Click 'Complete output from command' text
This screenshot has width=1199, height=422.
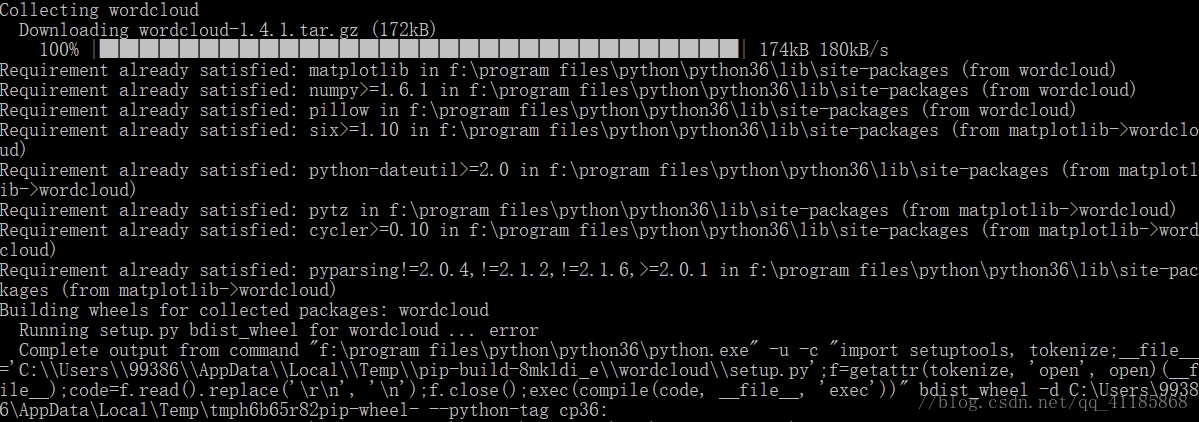point(159,350)
